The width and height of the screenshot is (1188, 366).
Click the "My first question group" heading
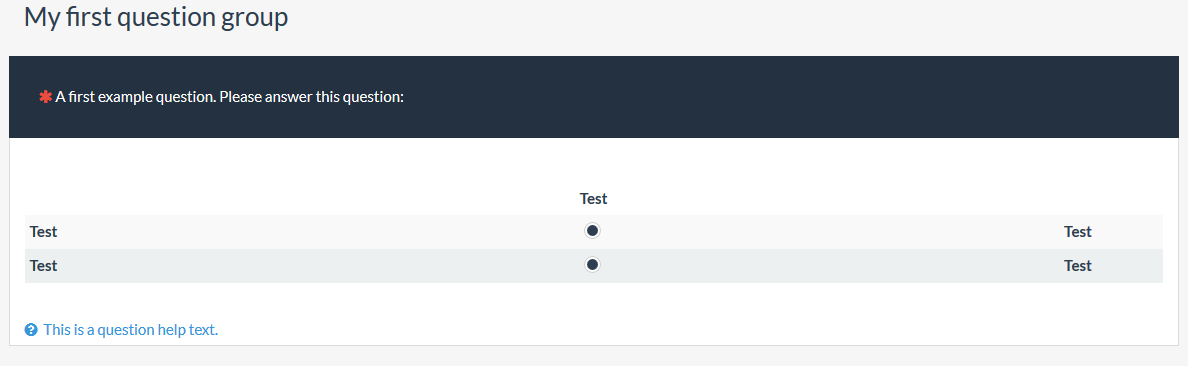tap(156, 17)
